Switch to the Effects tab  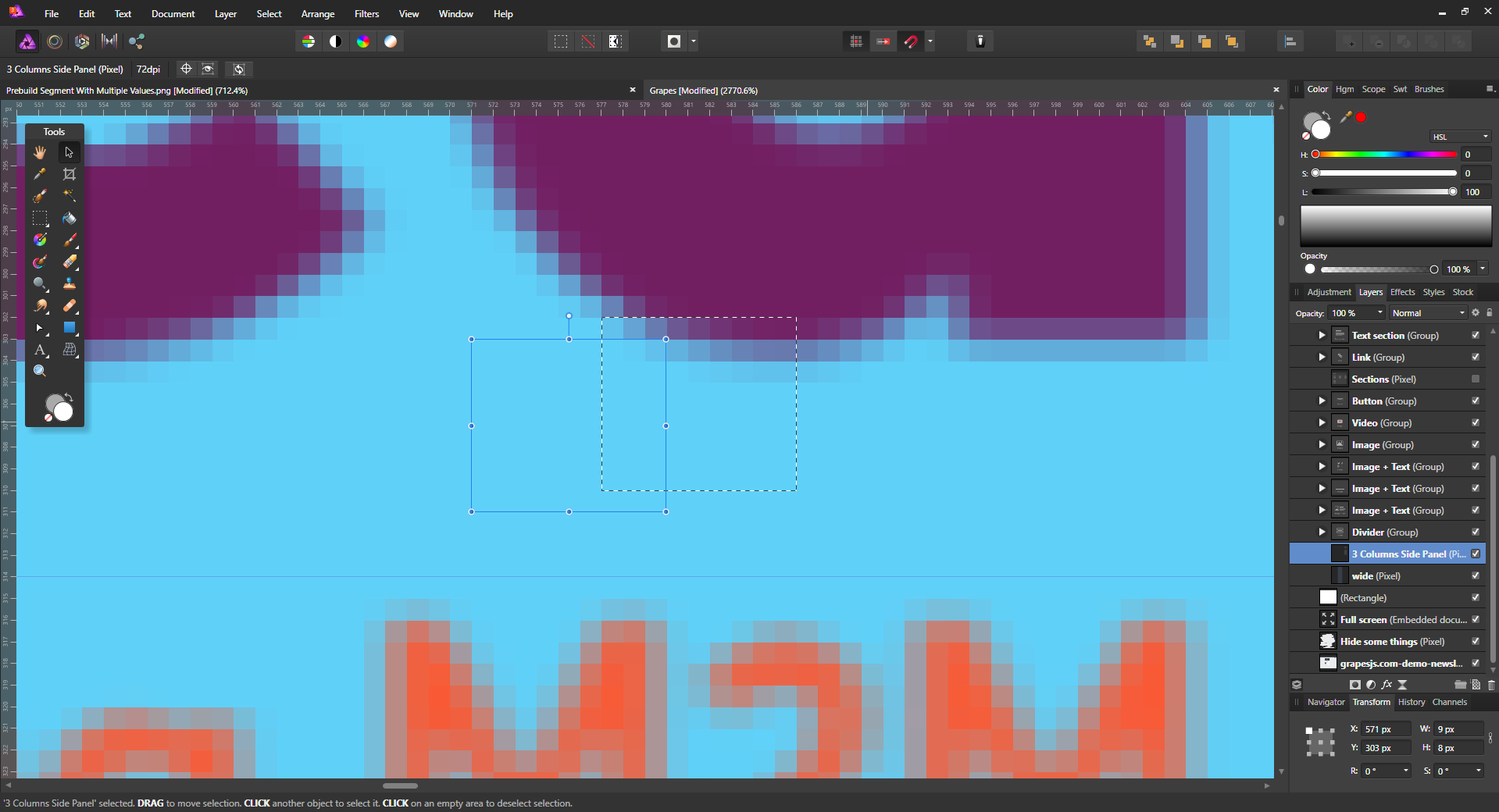click(x=1402, y=292)
